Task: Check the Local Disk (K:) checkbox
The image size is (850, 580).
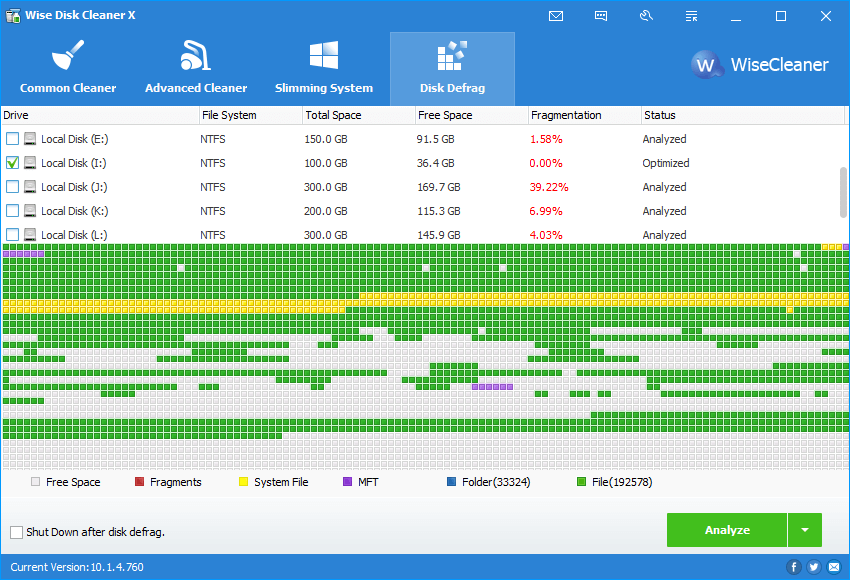Action: tap(12, 210)
